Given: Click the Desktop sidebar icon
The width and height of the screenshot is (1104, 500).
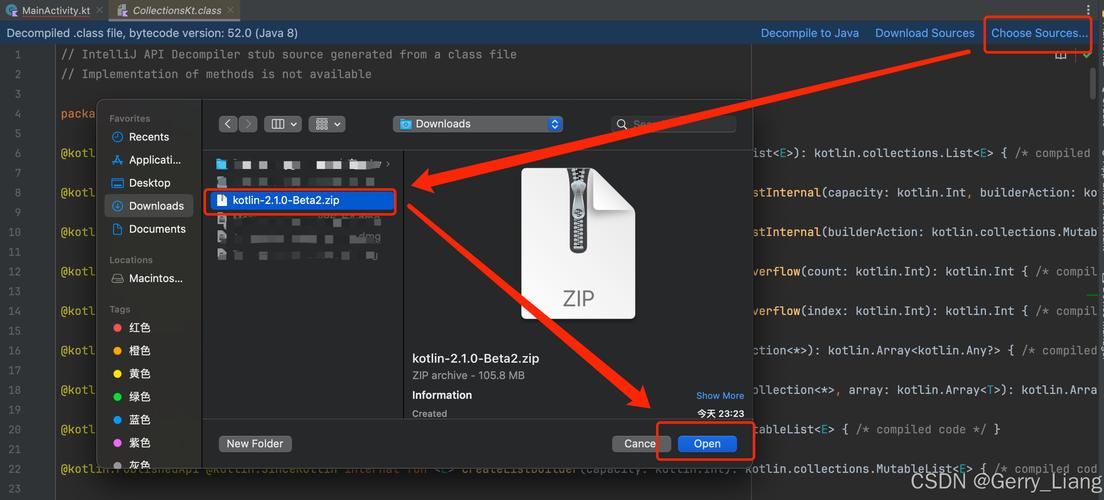Looking at the screenshot, I should pyautogui.click(x=117, y=182).
